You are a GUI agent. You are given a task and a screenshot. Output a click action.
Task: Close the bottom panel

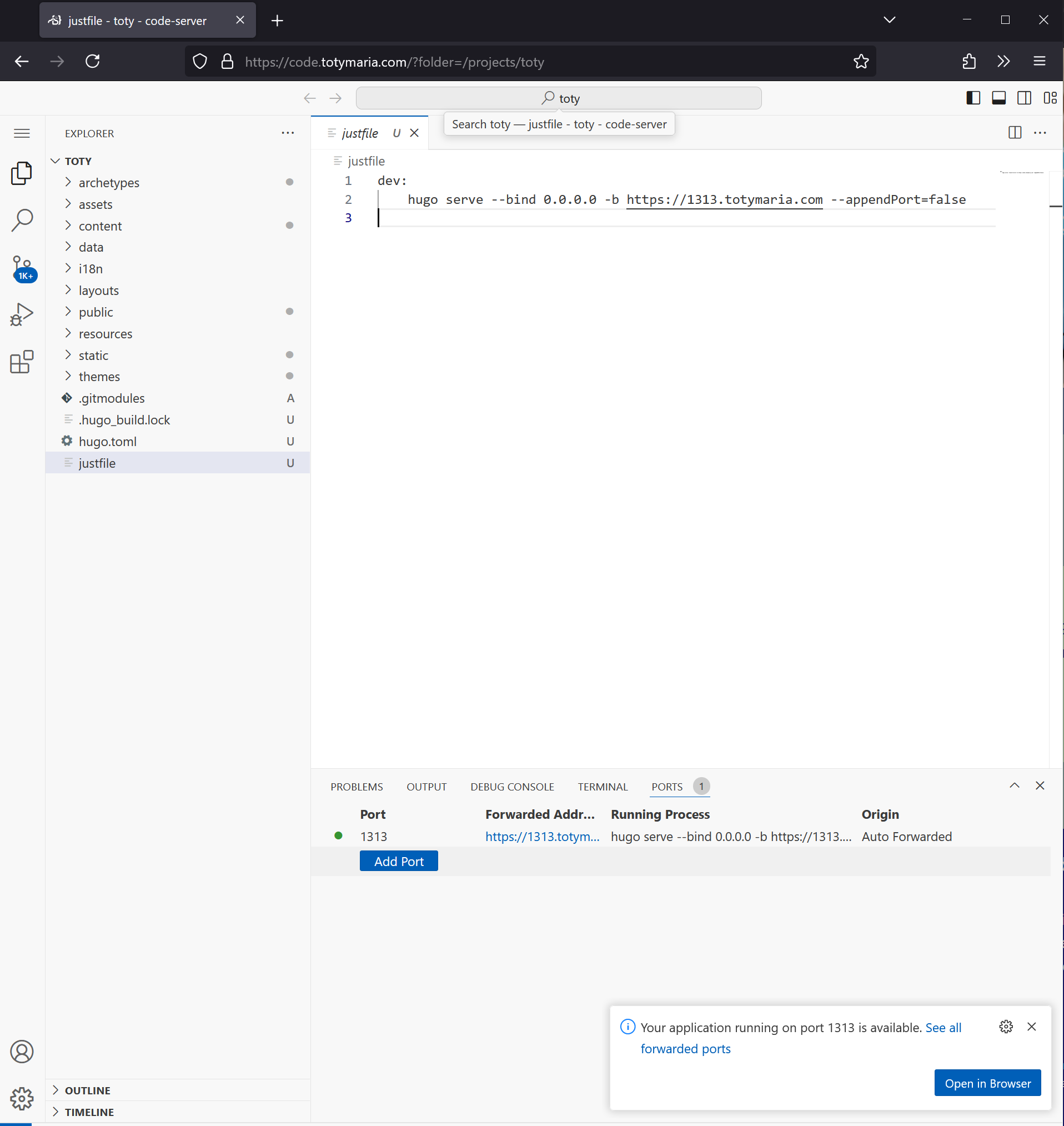(x=1040, y=785)
